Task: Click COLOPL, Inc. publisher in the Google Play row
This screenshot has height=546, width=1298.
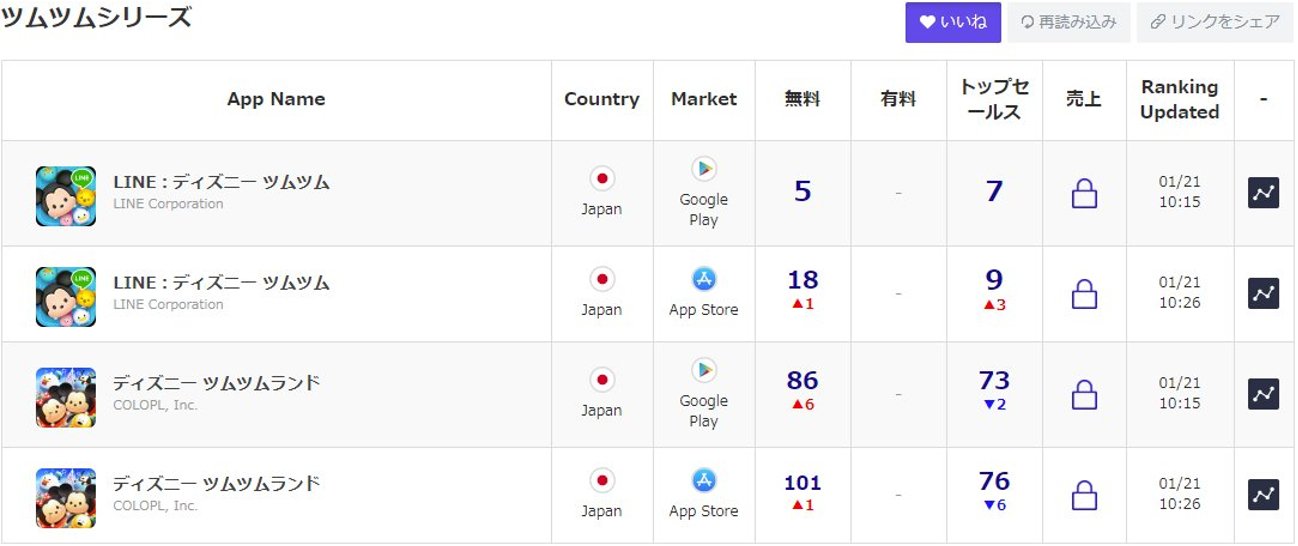Action: tap(155, 405)
